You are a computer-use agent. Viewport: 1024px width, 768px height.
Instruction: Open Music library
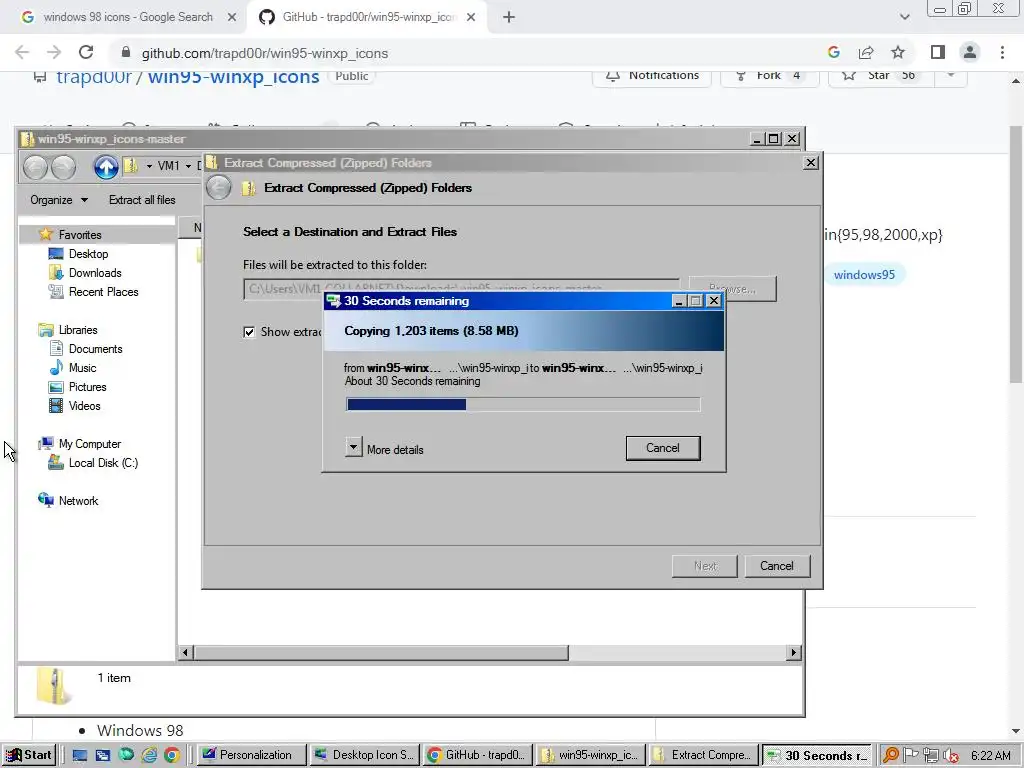pos(82,368)
